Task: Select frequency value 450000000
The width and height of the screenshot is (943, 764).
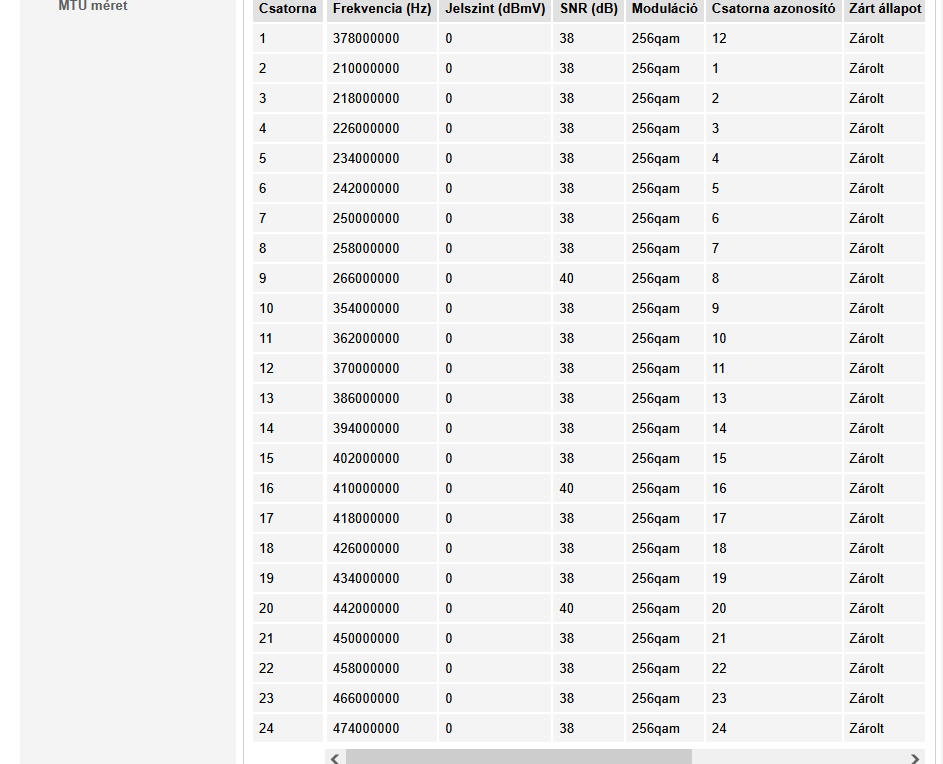Action: click(366, 638)
